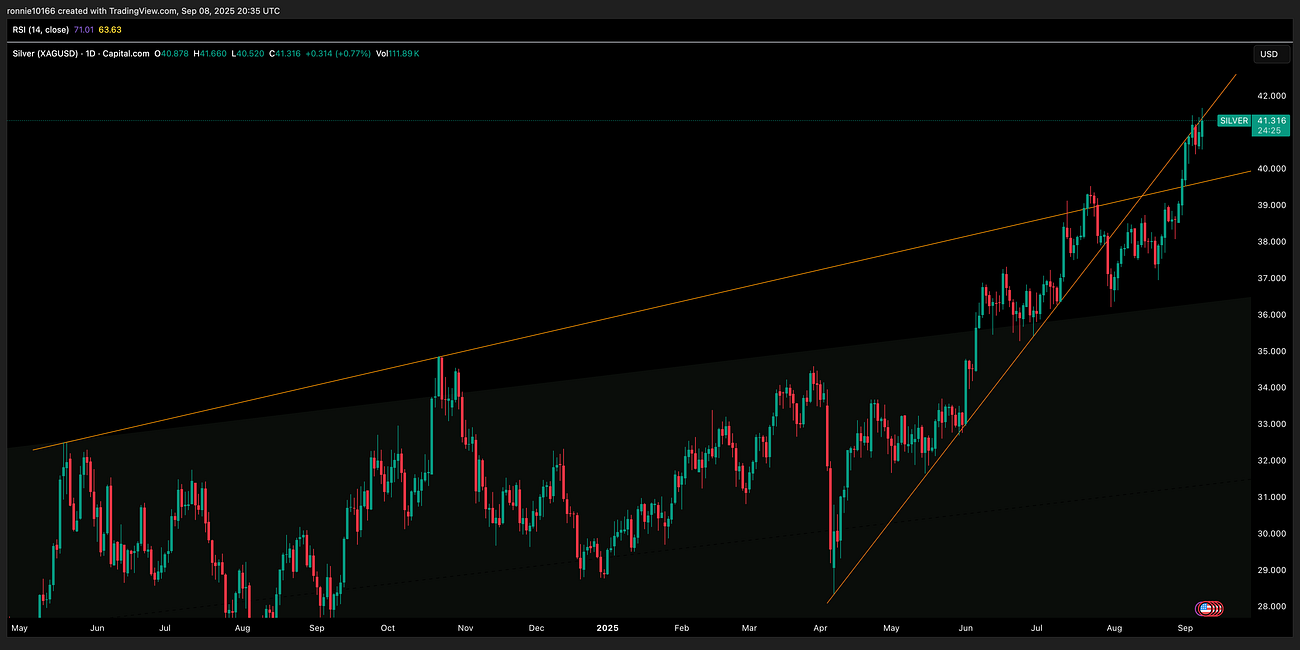This screenshot has height=650, width=1300.
Task: Open the USD currency selector
Action: click(1270, 54)
